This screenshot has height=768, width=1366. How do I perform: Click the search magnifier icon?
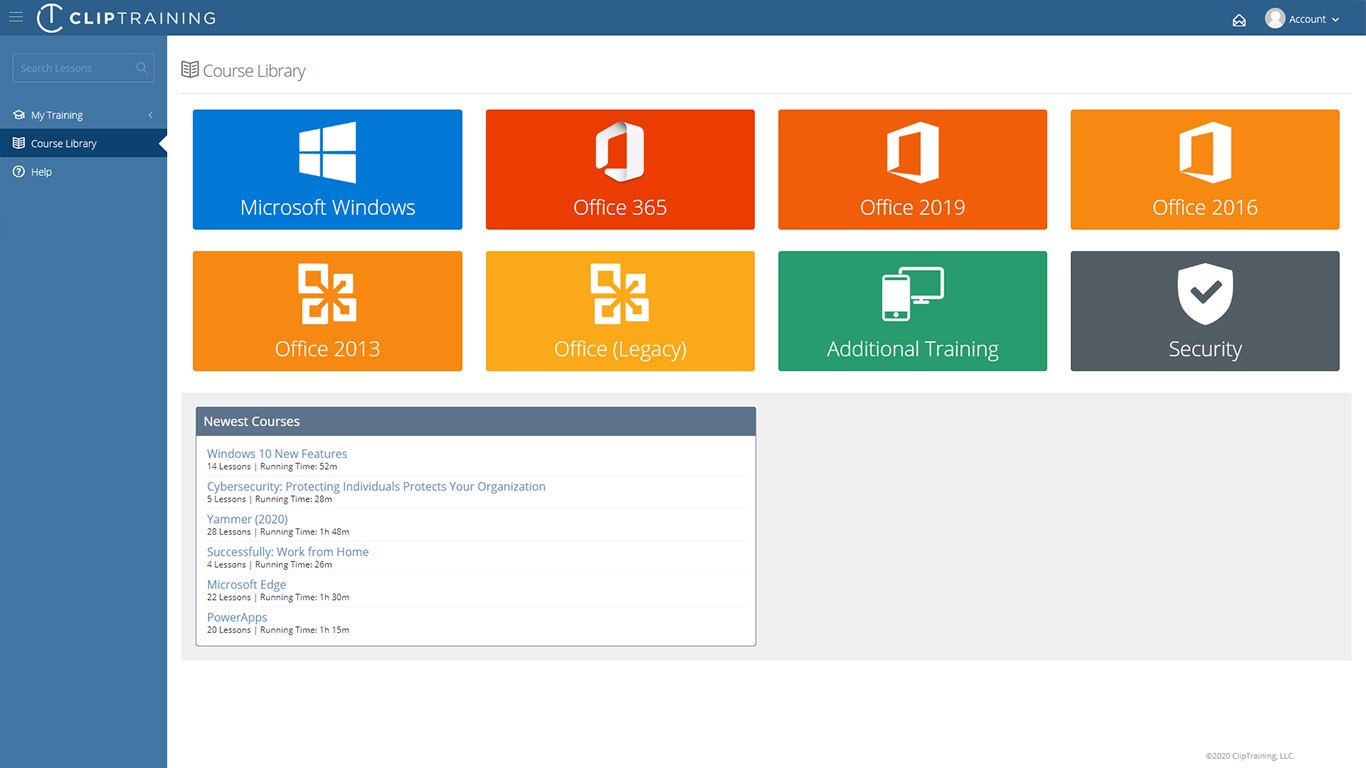click(x=142, y=68)
